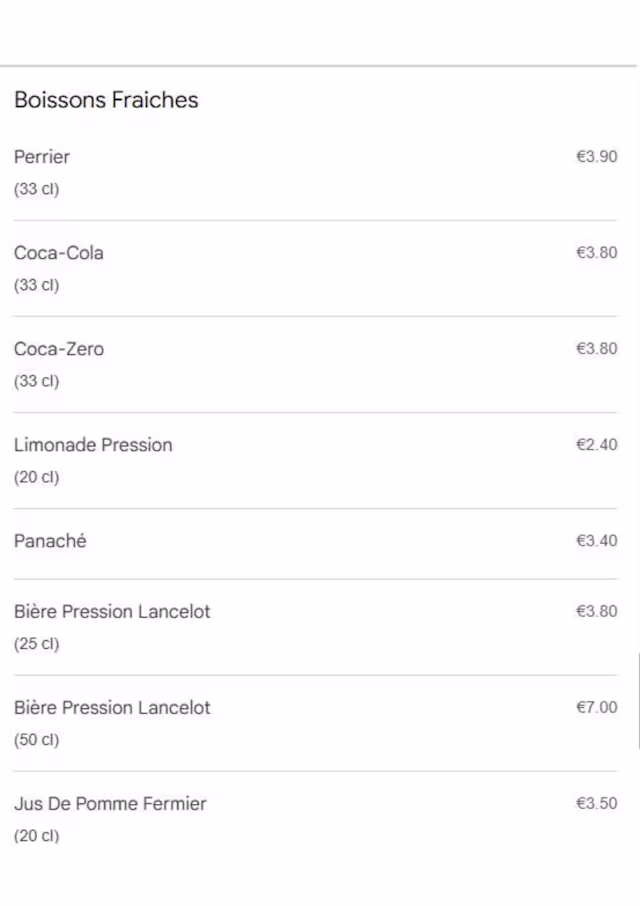Click the (25 cl) size label
640x906 pixels.
click(x=37, y=644)
